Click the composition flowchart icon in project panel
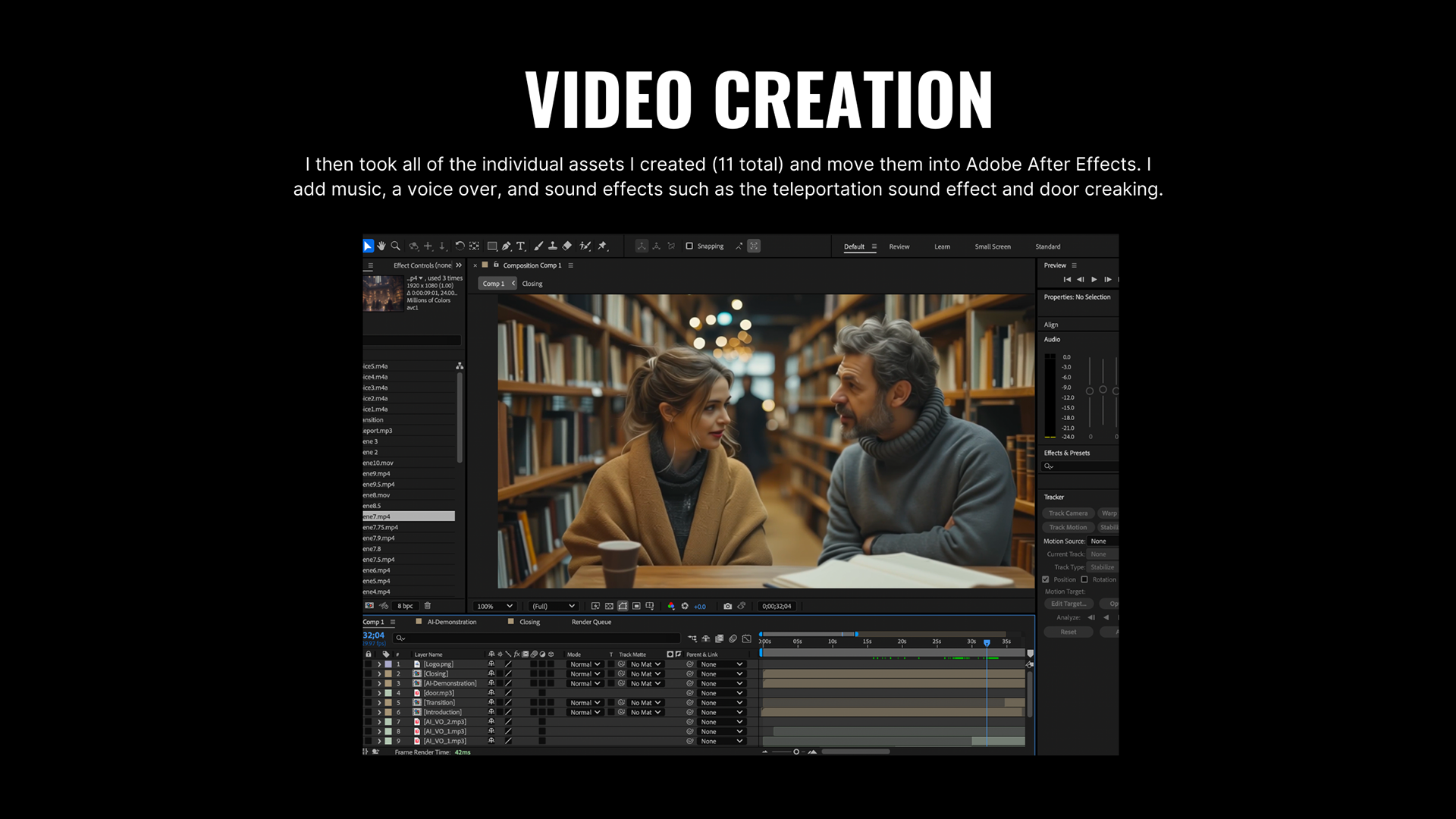The image size is (1456, 819). tap(460, 366)
